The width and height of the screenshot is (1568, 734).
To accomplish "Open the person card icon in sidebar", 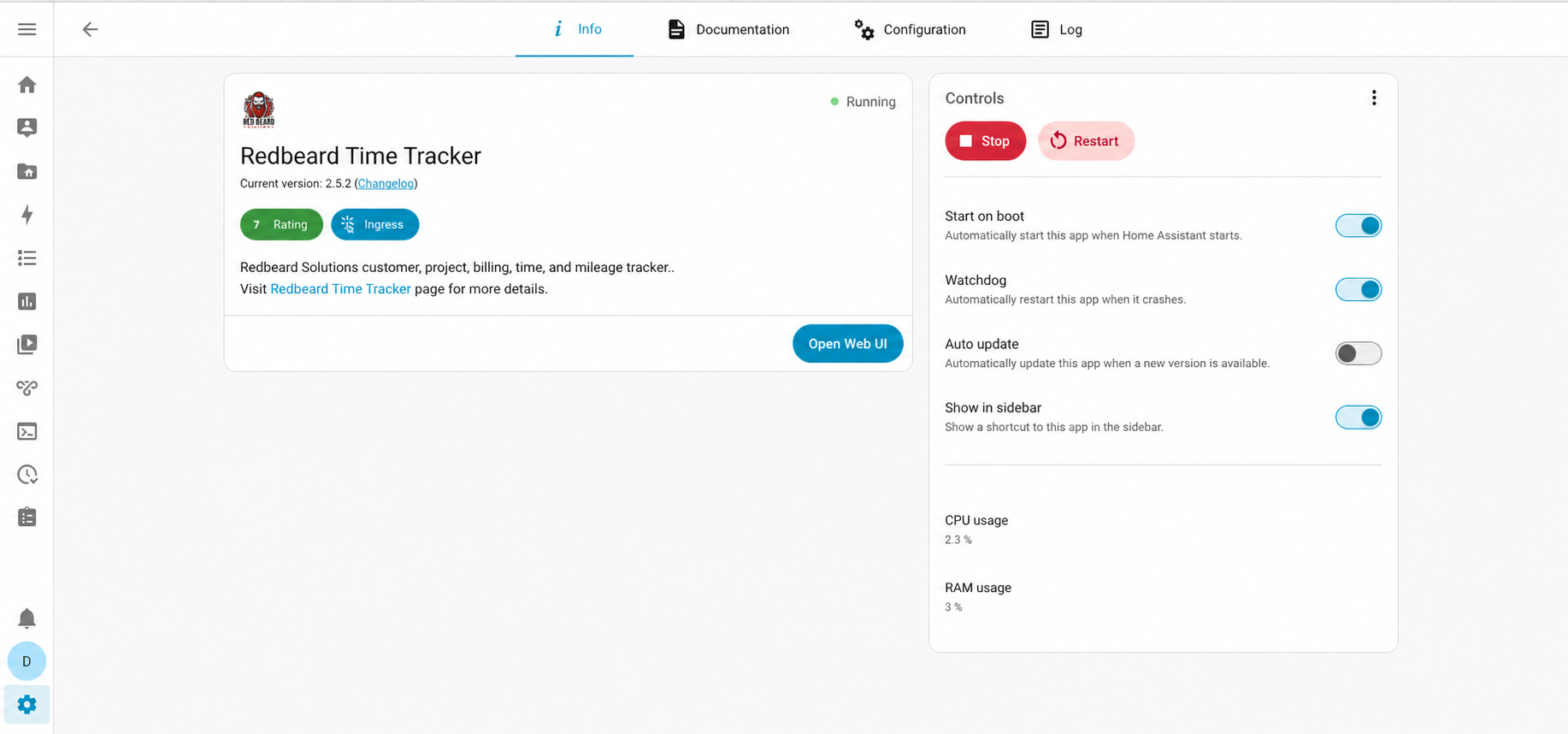I will coord(27,127).
